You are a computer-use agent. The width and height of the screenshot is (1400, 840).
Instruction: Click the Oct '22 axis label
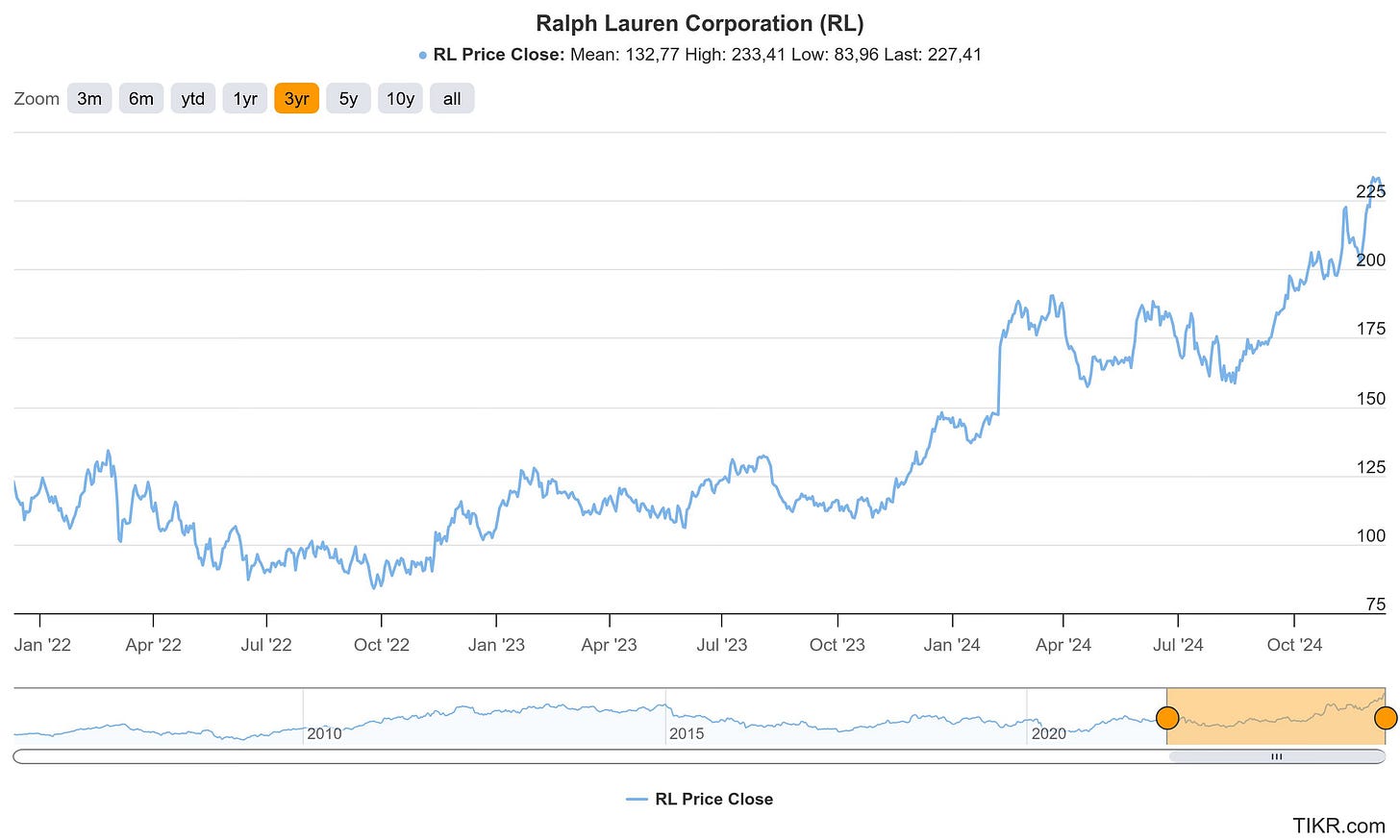[382, 645]
